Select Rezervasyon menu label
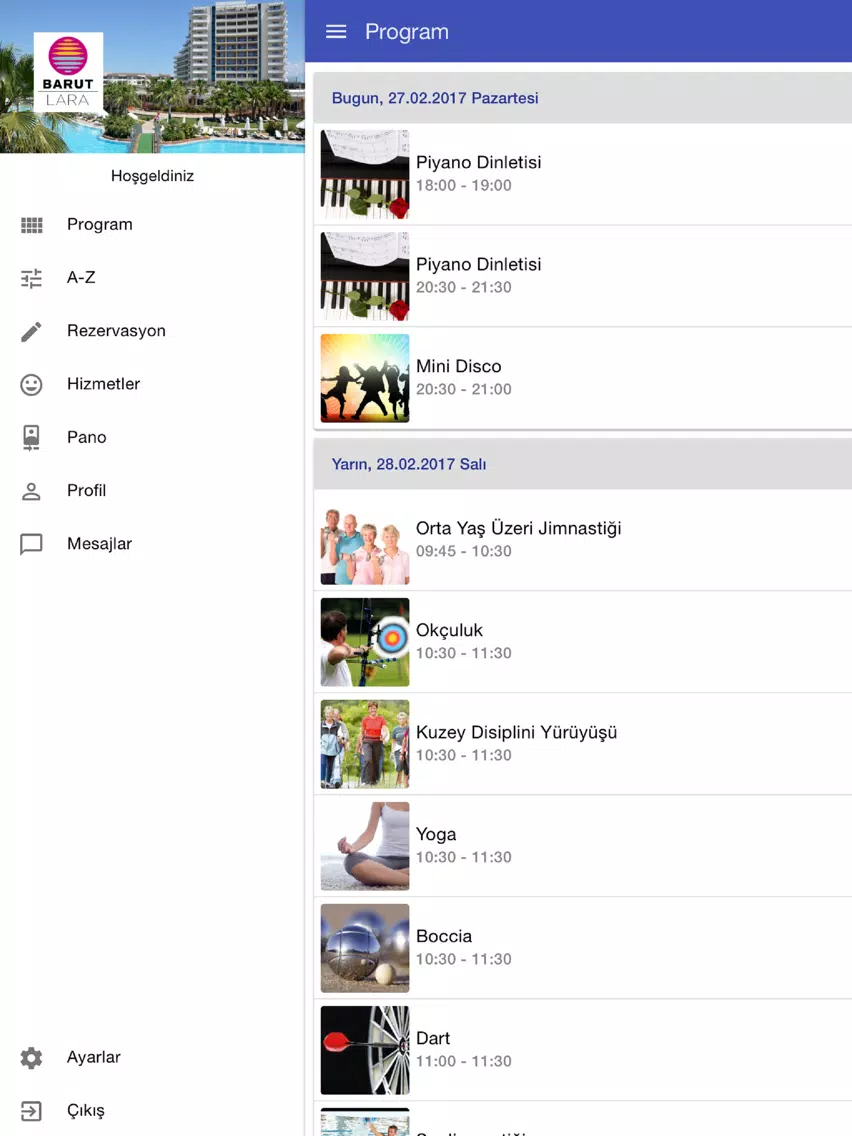Screen dimensions: 852x1136 pyautogui.click(x=117, y=331)
